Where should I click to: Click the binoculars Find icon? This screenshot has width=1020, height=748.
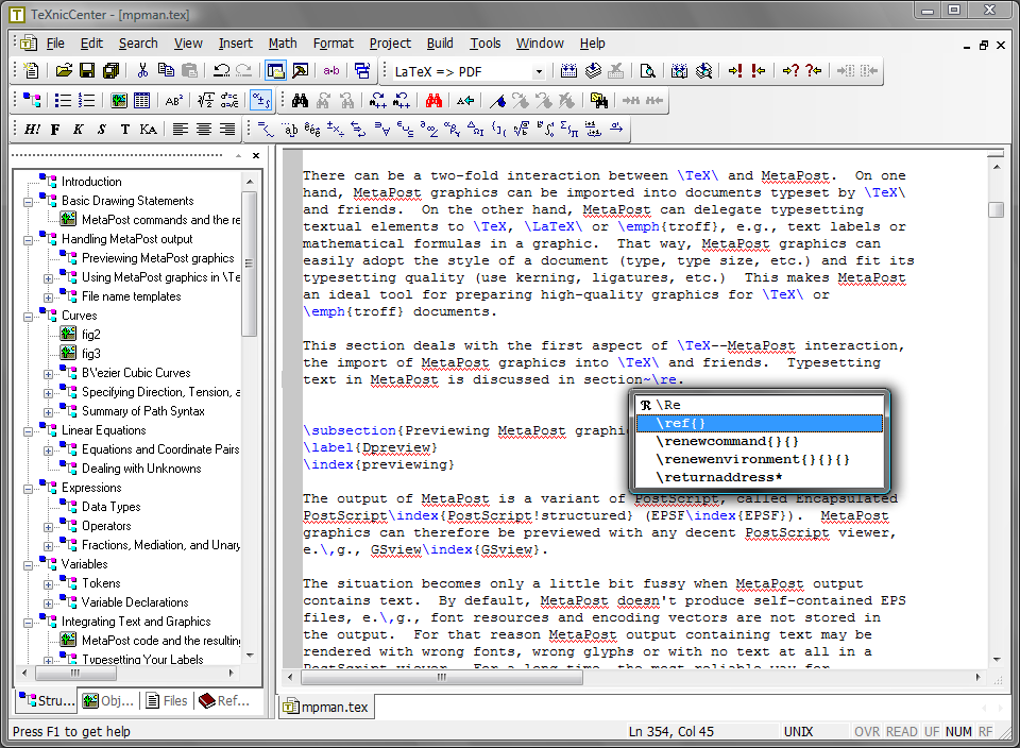[299, 100]
